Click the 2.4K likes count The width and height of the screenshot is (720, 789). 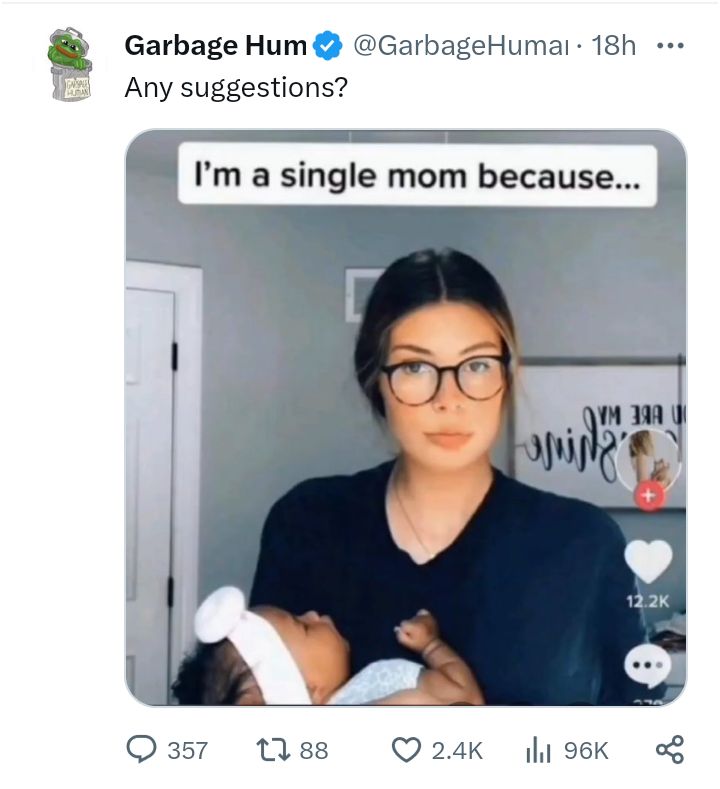pos(457,750)
